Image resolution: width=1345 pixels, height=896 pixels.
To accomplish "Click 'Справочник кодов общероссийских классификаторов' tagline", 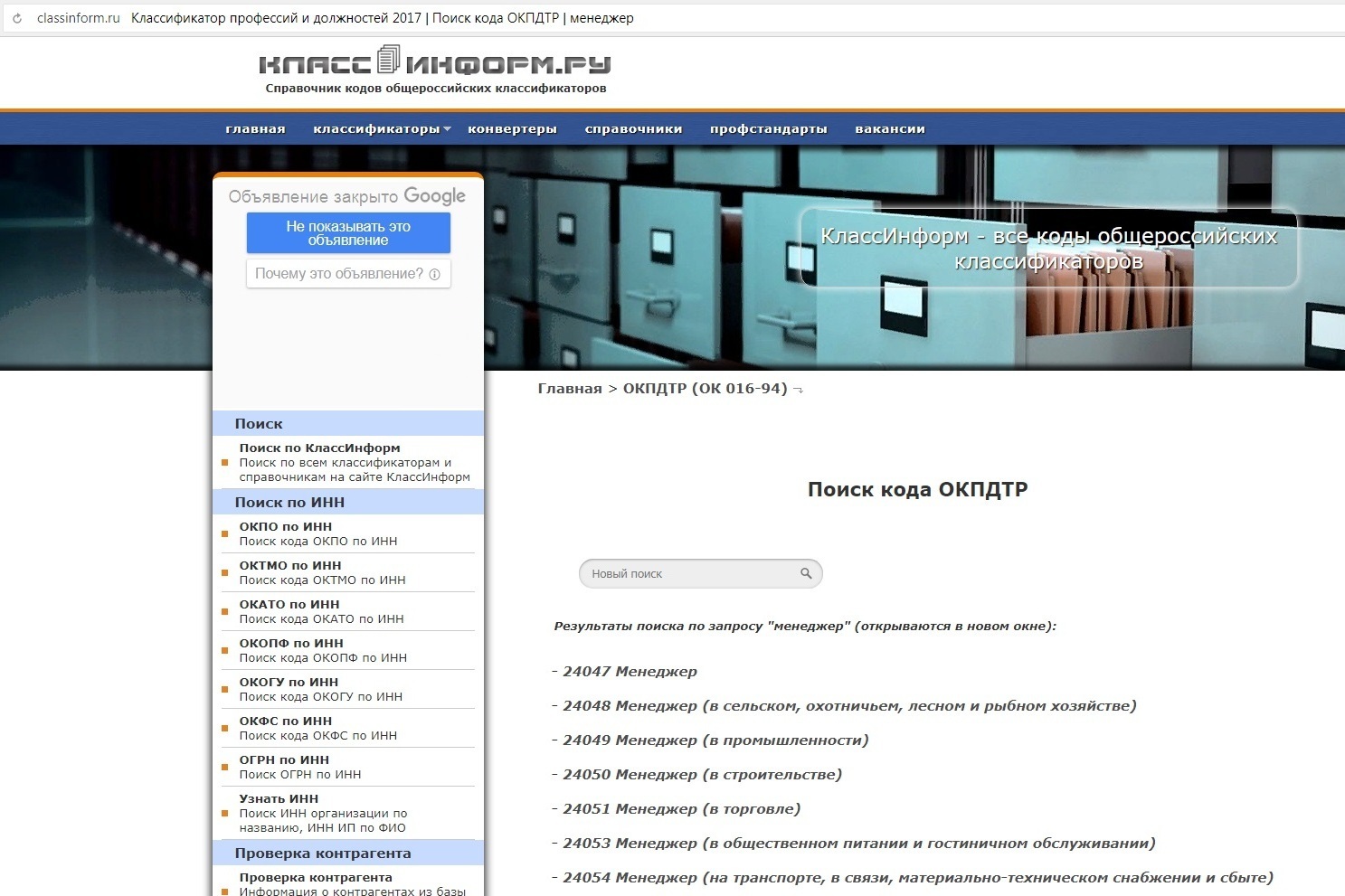I will coord(436,89).
